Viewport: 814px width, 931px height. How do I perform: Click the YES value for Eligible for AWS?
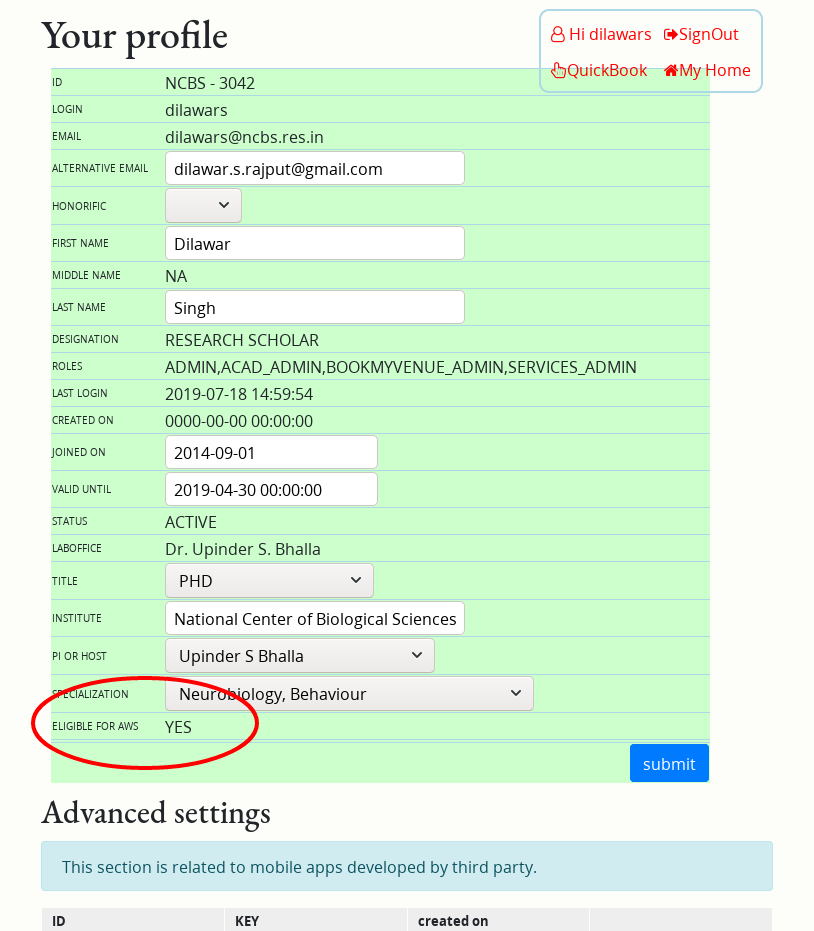point(178,727)
